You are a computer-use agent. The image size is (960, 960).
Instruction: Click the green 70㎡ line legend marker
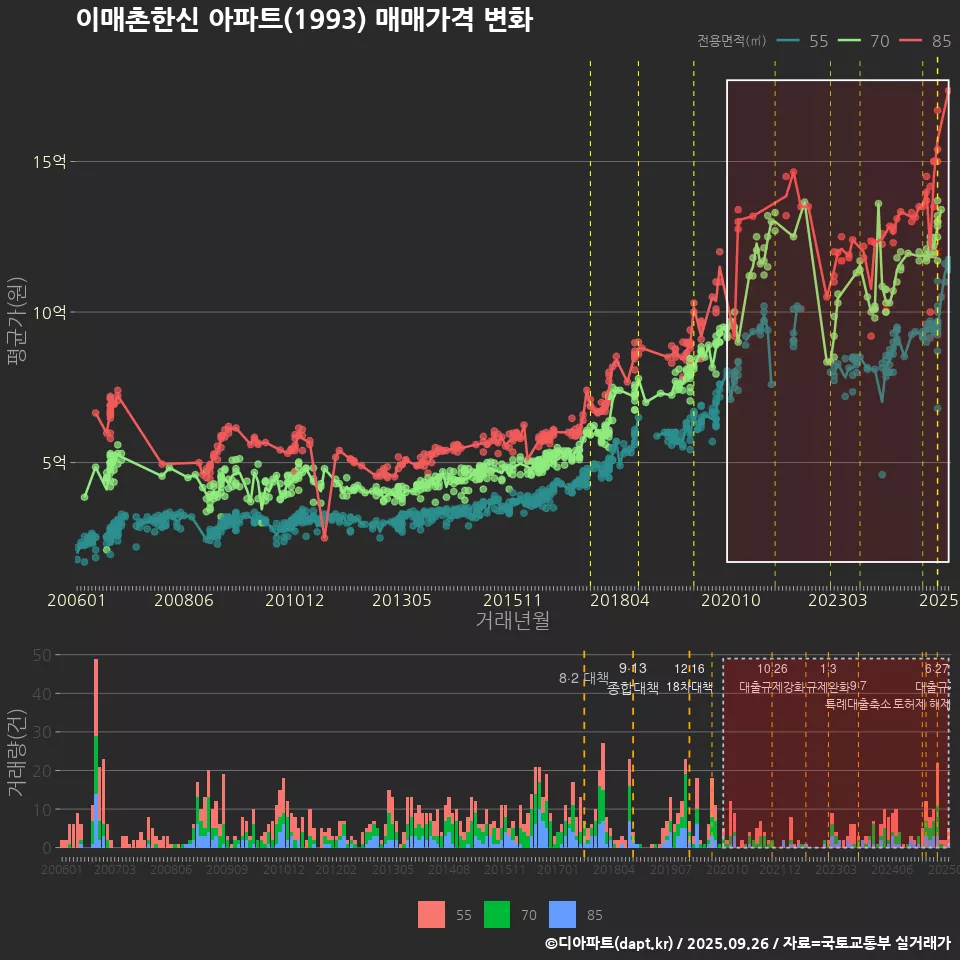pyautogui.click(x=850, y=41)
